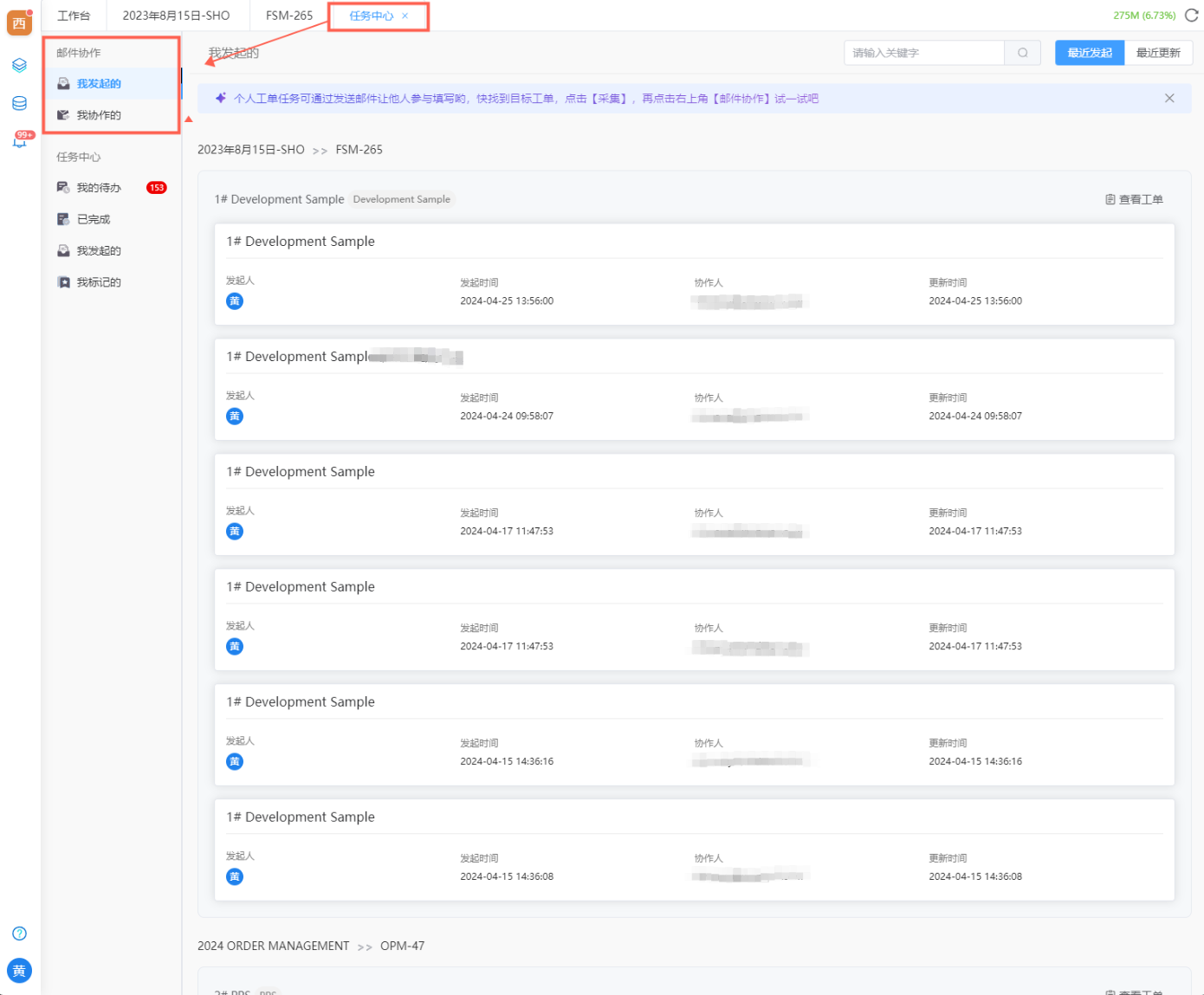The width and height of the screenshot is (1204, 995).
Task: Click 查看工单 for Development Sample
Action: pos(1134,199)
